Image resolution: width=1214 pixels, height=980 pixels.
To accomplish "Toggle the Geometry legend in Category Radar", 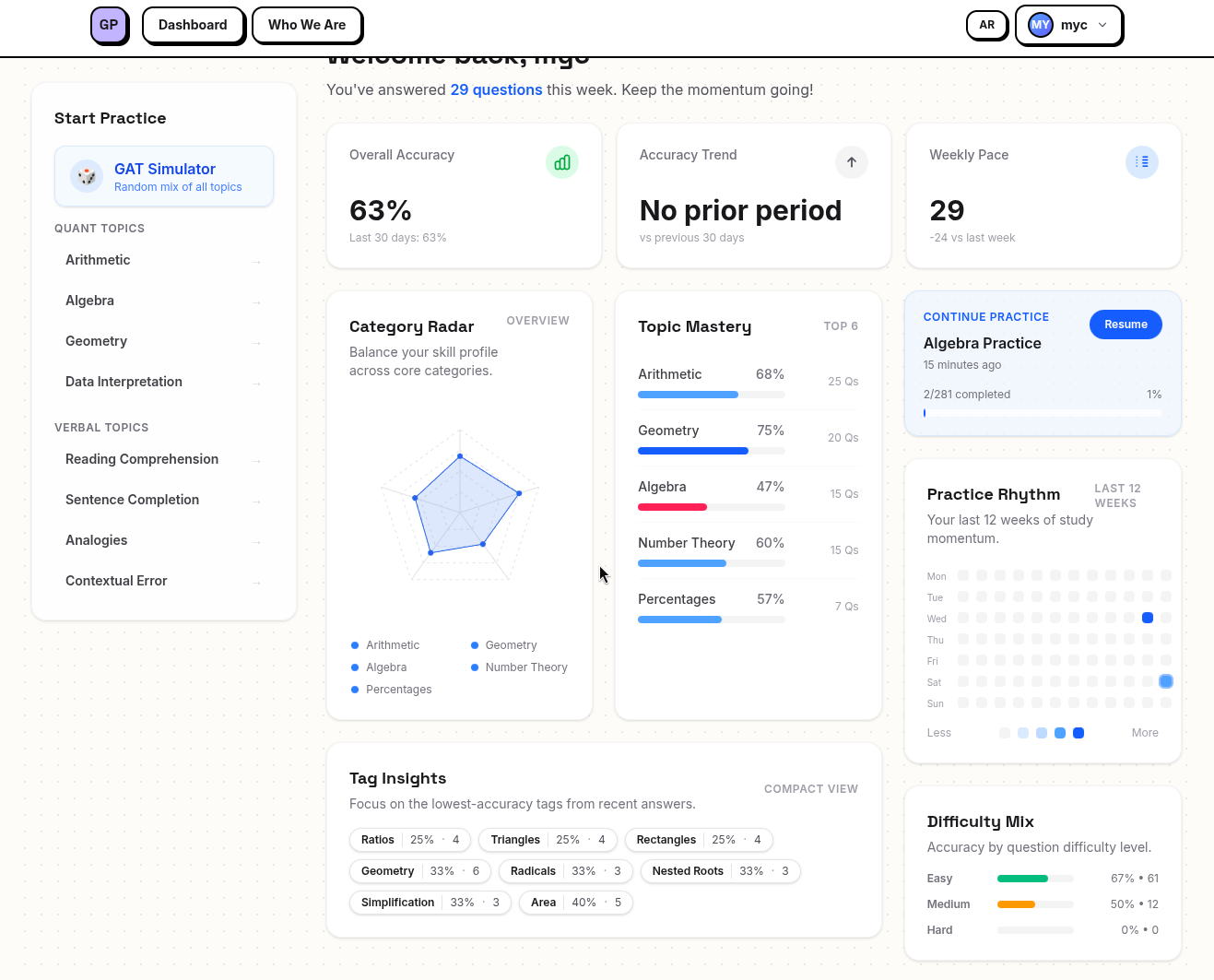I will coord(504,645).
